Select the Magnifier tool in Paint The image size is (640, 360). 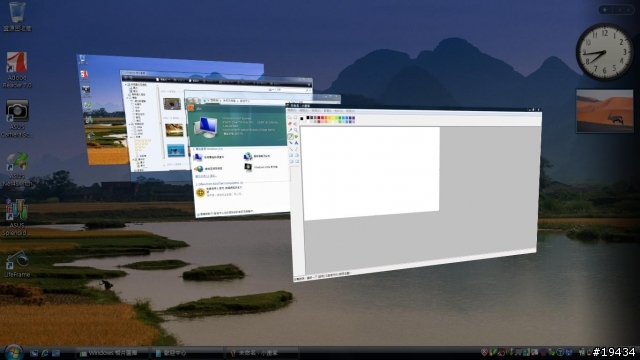pyautogui.click(x=296, y=130)
